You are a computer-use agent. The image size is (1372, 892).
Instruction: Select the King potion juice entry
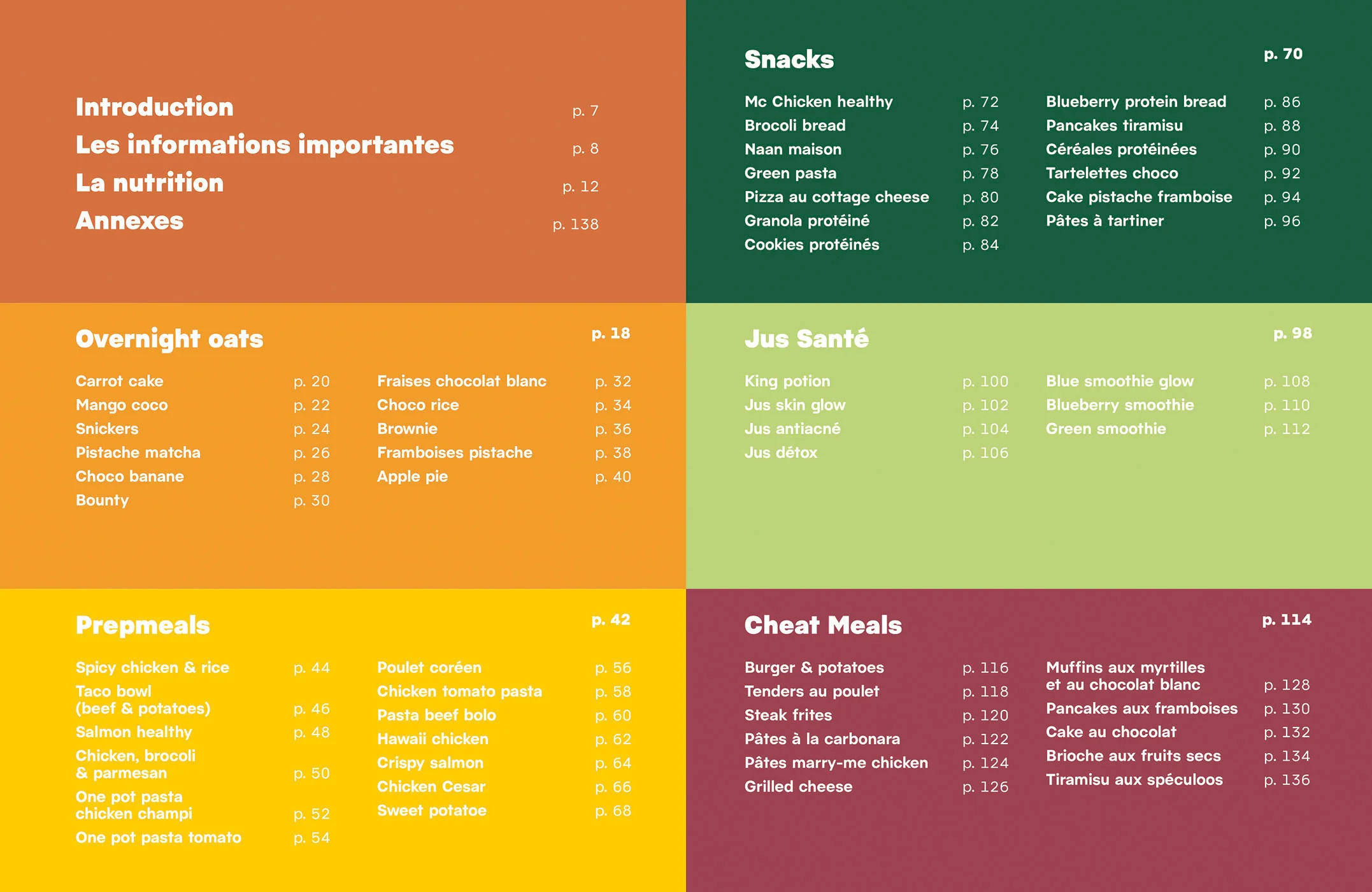[x=787, y=381]
